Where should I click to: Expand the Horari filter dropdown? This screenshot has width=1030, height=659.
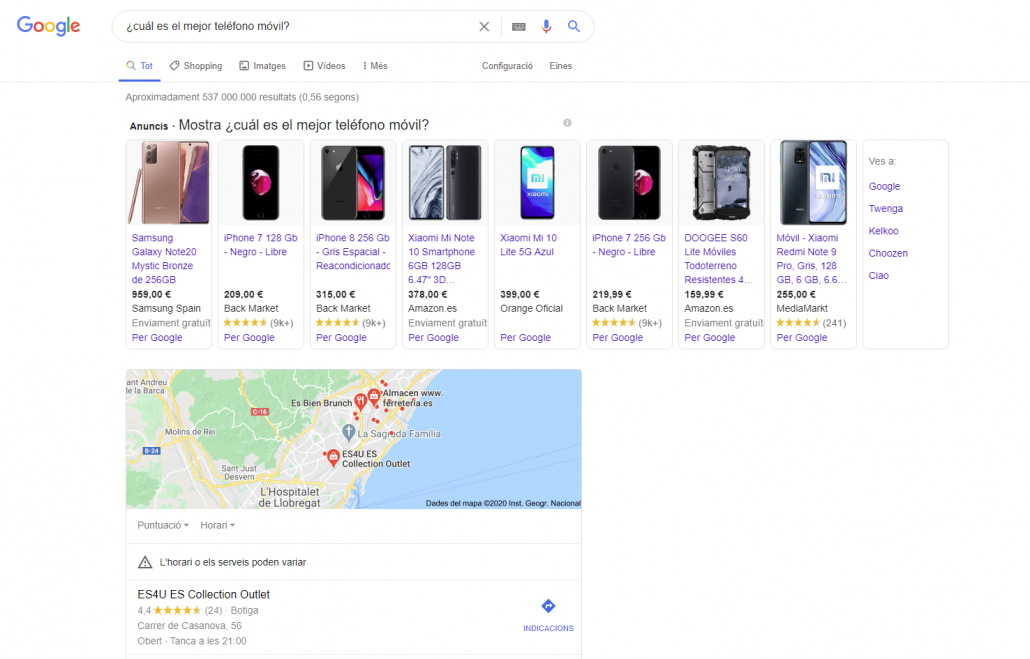point(218,525)
